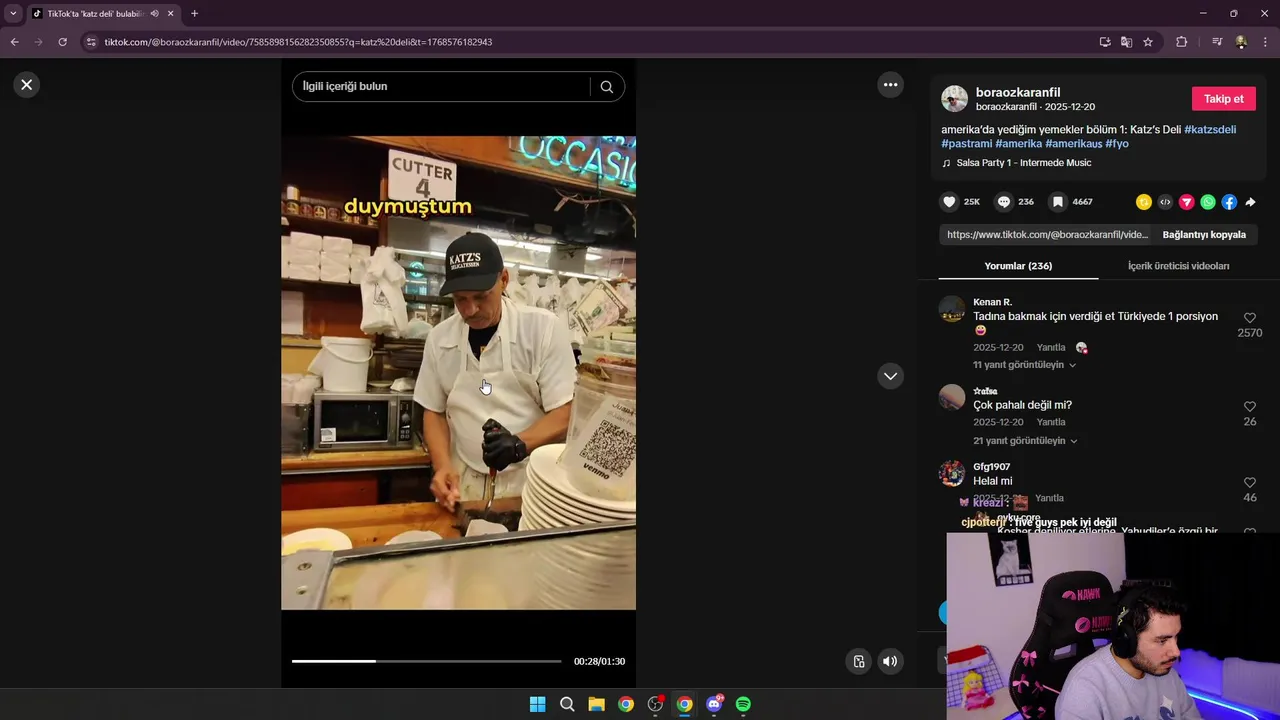Open Windows taskbar search

tap(567, 704)
